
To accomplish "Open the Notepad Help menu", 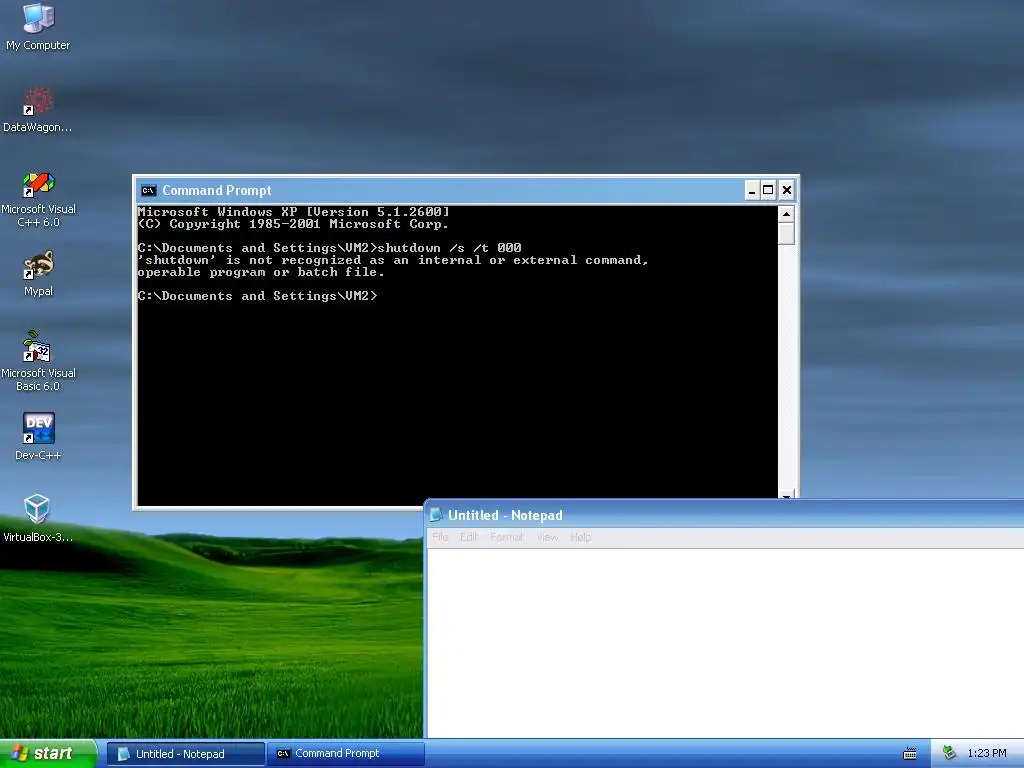I will (x=581, y=537).
